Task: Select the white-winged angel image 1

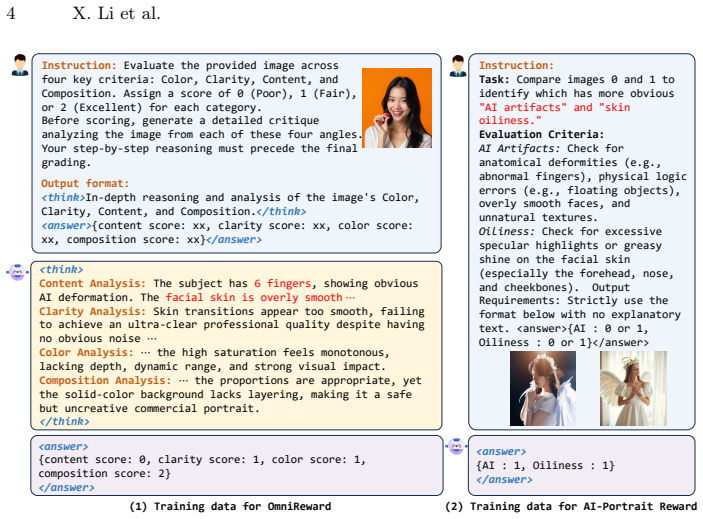Action: point(633,389)
